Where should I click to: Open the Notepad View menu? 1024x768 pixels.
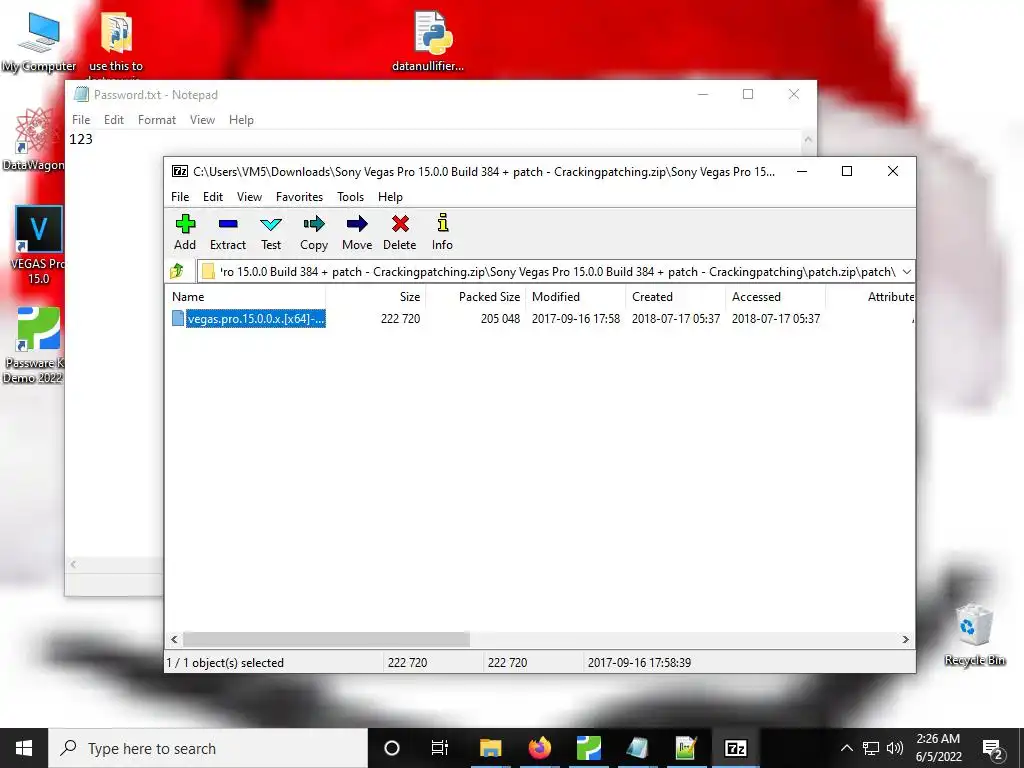click(x=202, y=120)
